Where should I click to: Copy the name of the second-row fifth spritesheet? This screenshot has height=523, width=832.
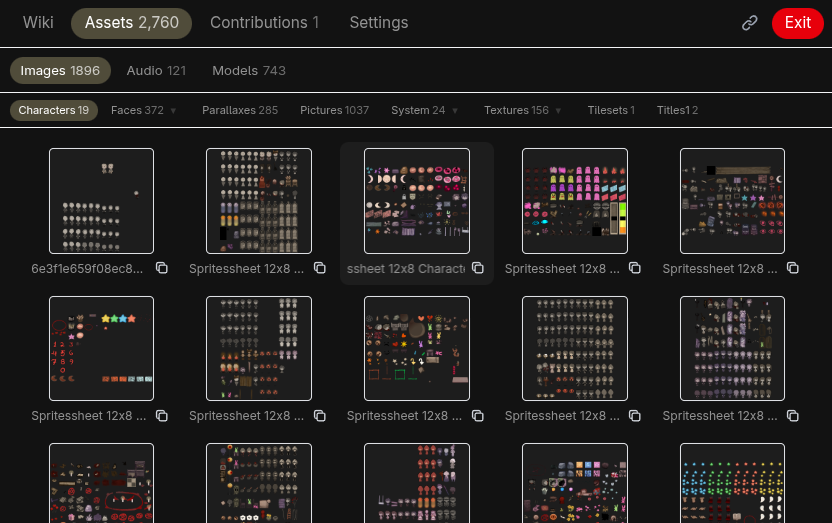(793, 416)
